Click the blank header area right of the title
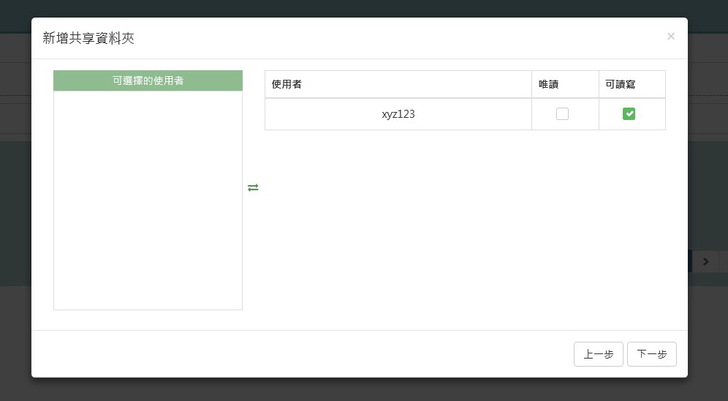 click(x=400, y=39)
